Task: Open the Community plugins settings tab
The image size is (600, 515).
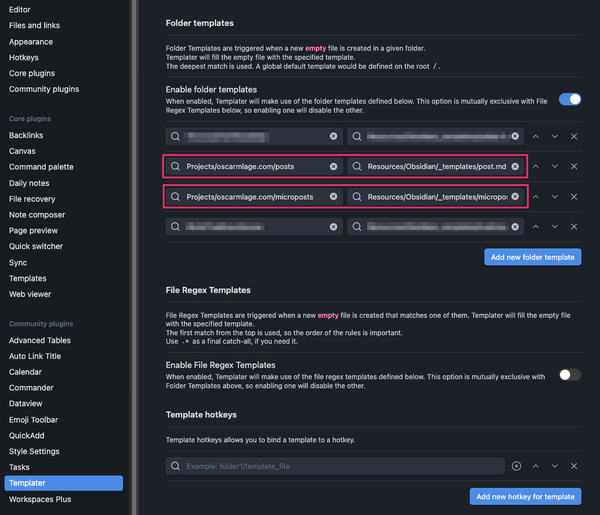Action: pyautogui.click(x=44, y=89)
